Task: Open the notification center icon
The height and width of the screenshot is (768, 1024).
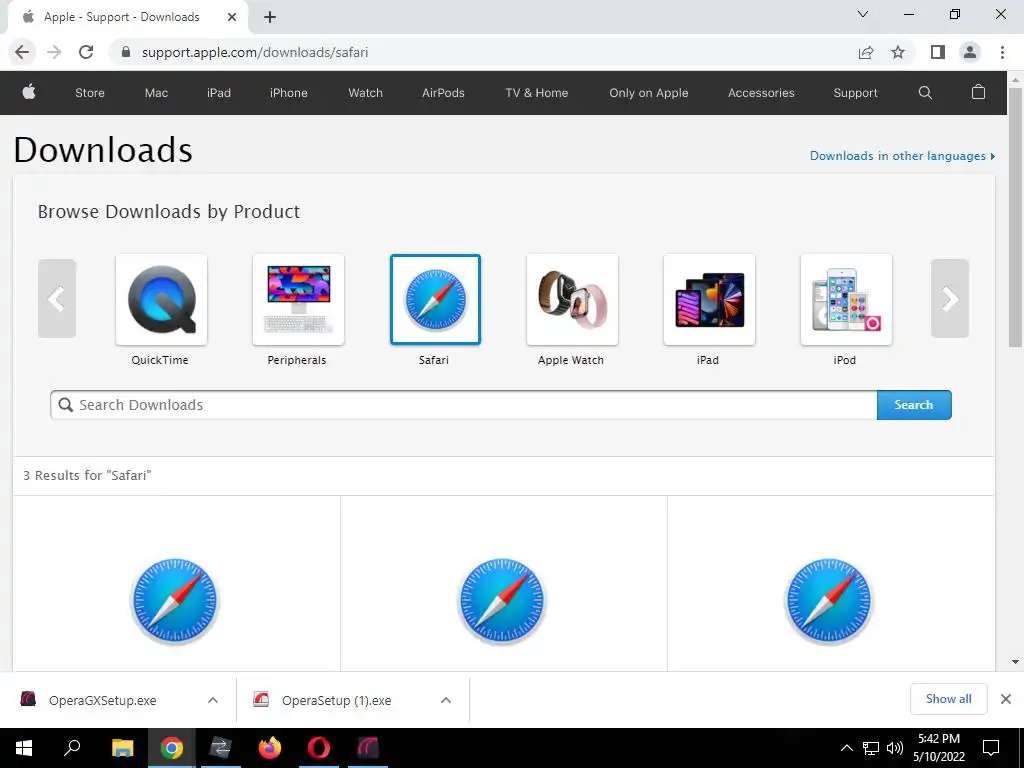Action: pos(991,748)
